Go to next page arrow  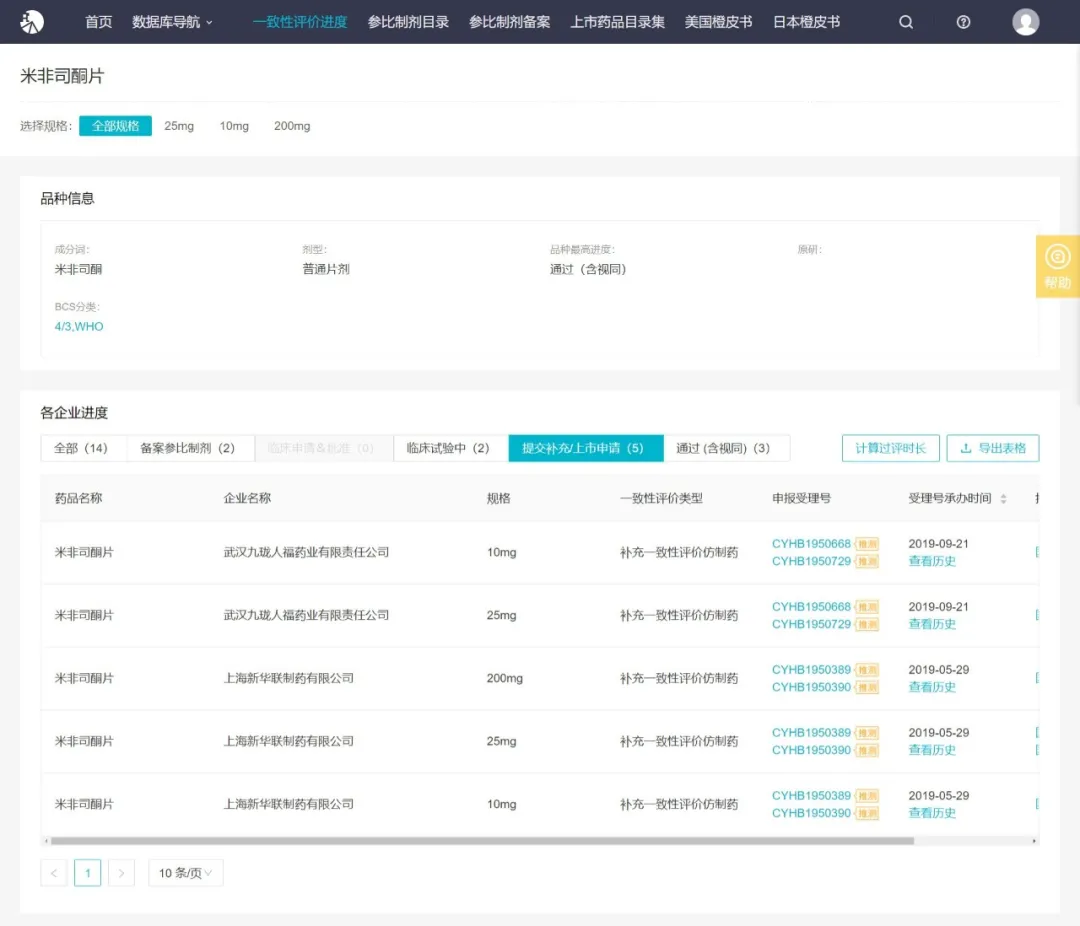(x=121, y=873)
